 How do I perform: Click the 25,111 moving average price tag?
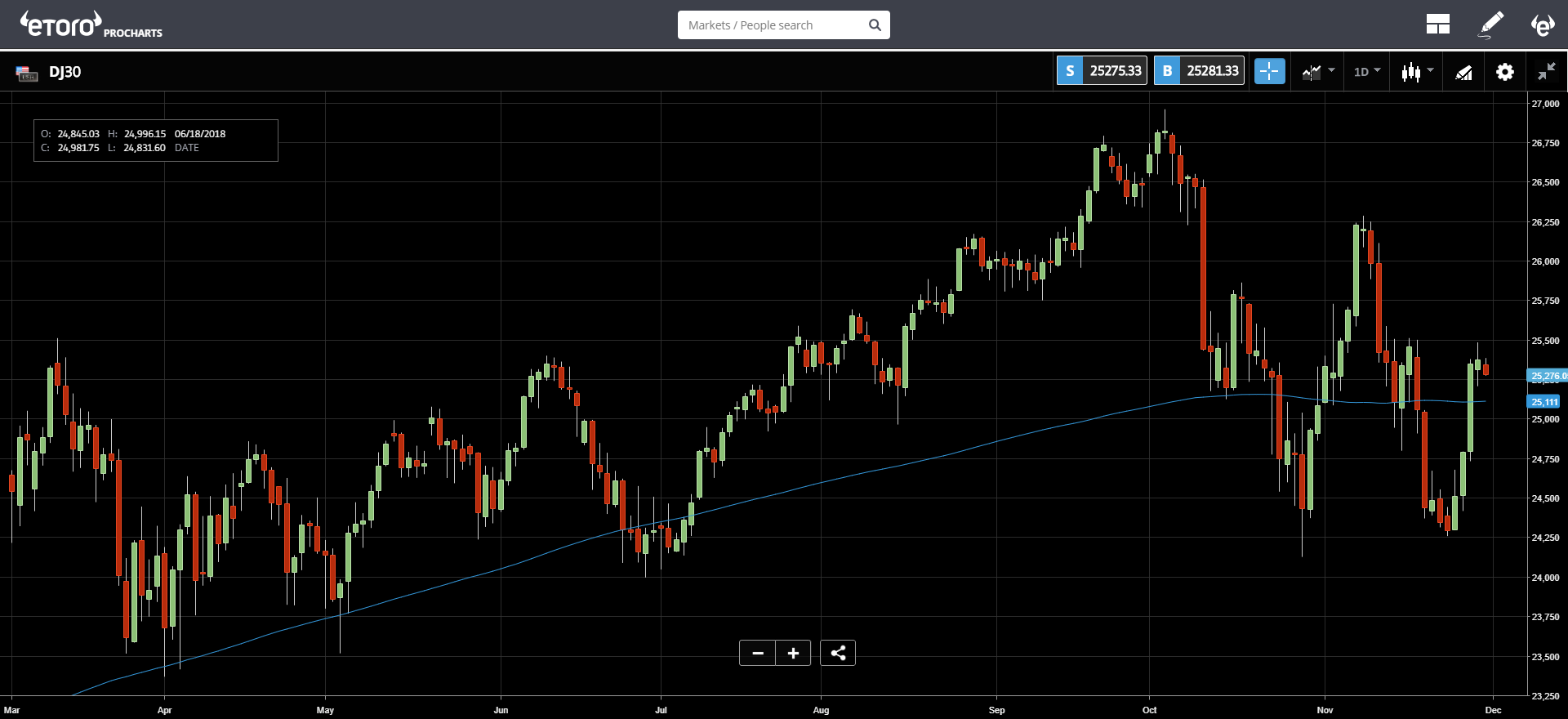point(1543,402)
